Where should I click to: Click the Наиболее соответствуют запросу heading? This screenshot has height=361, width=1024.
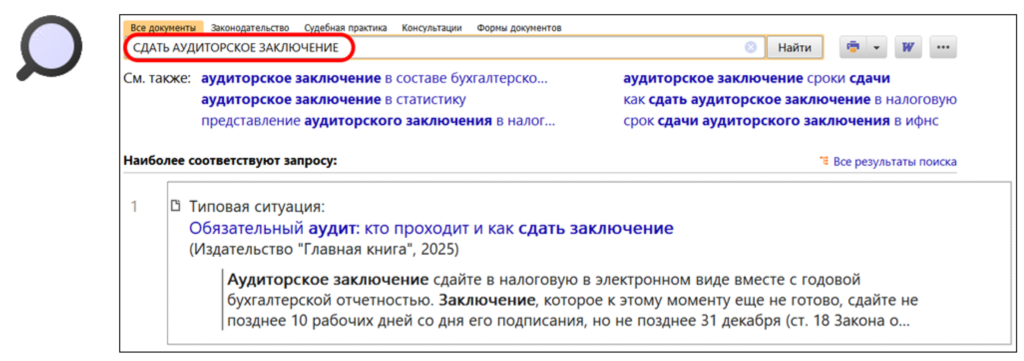pos(230,161)
